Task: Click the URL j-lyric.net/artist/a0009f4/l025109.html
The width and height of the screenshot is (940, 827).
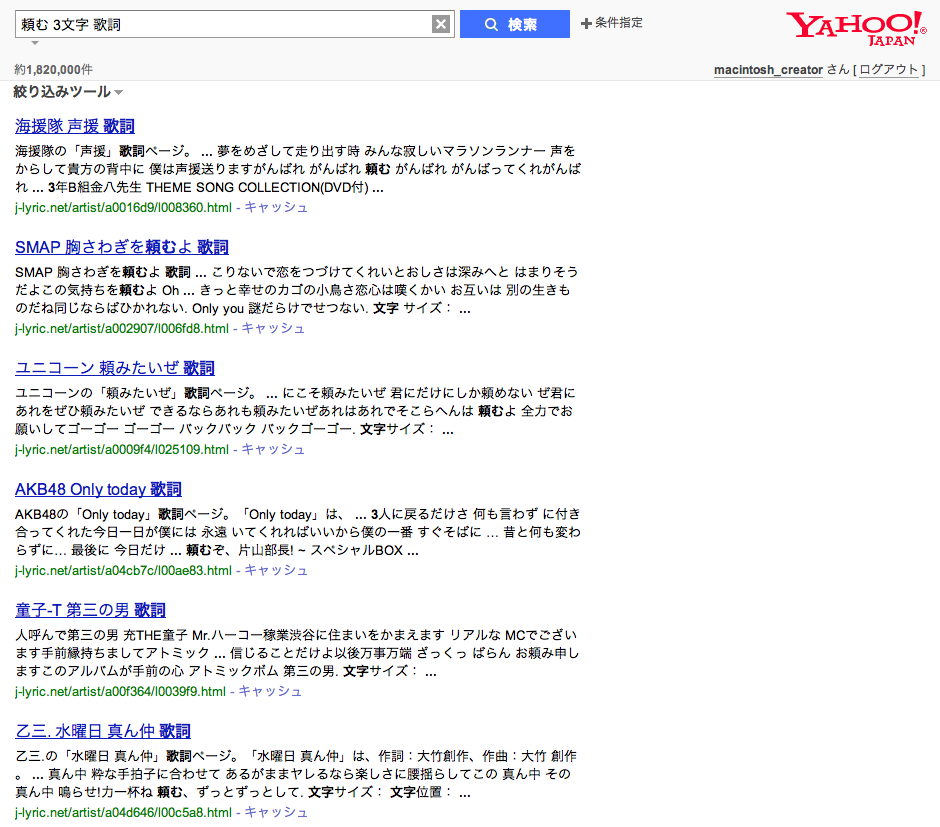Action: pyautogui.click(x=122, y=450)
